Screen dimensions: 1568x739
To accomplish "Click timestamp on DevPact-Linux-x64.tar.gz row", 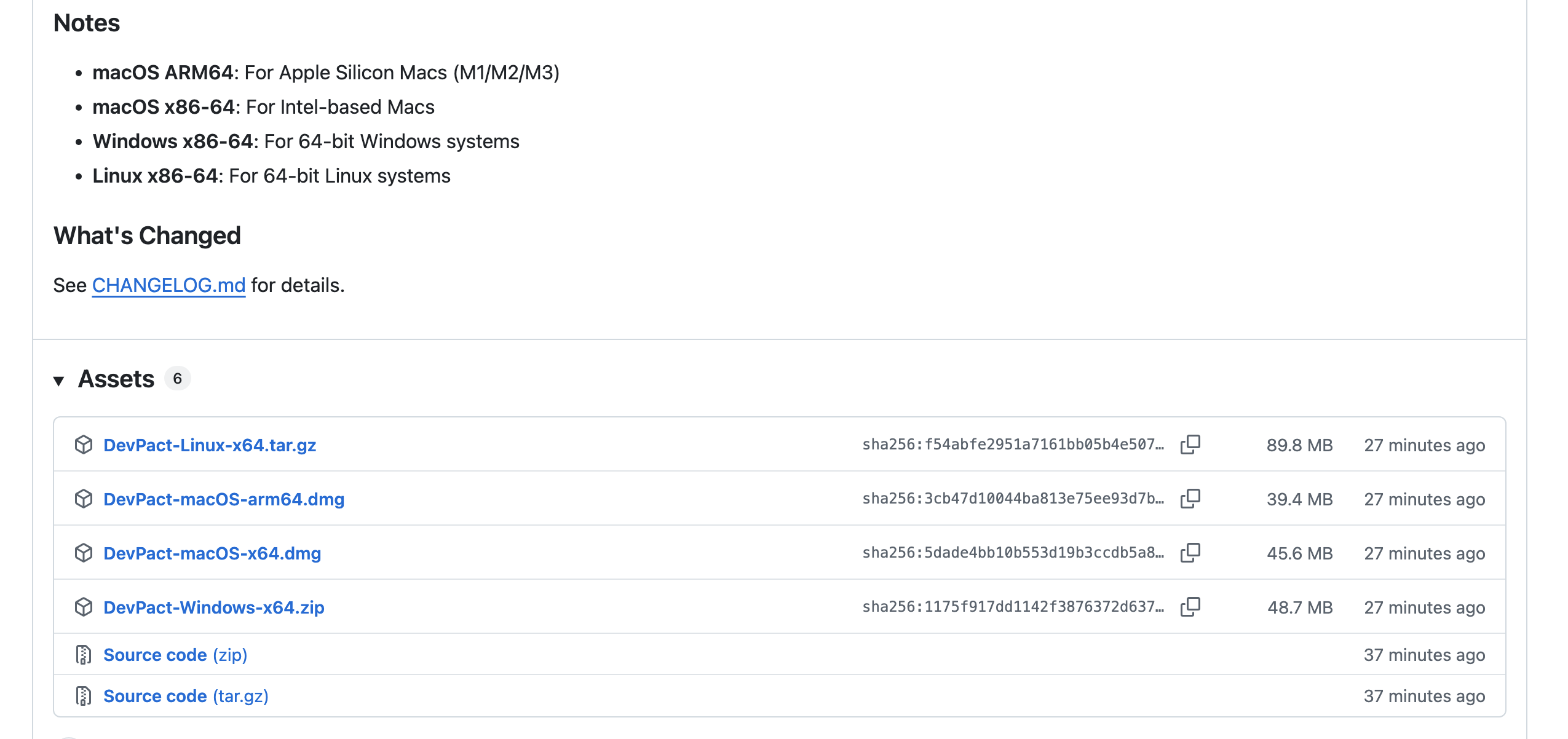I will point(1424,445).
